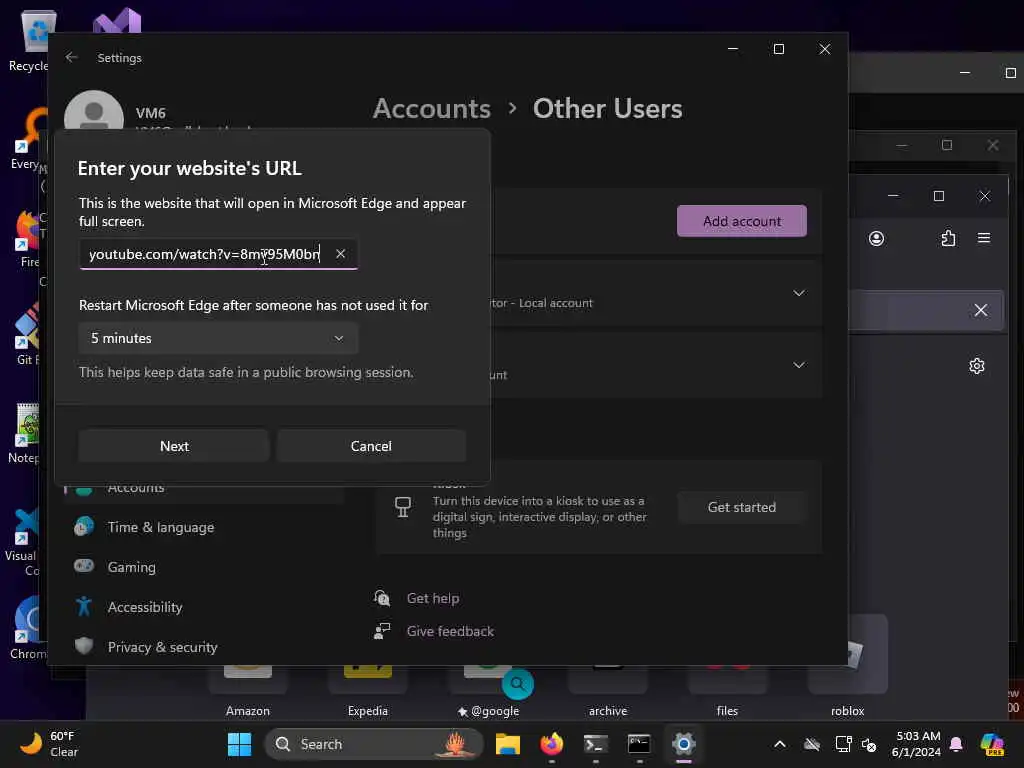
Task: Expand the Local account user row
Action: coord(799,293)
